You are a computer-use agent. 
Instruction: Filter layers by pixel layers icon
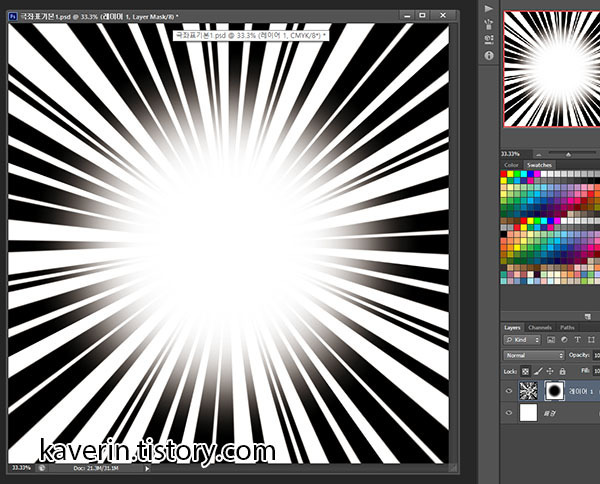pos(551,340)
